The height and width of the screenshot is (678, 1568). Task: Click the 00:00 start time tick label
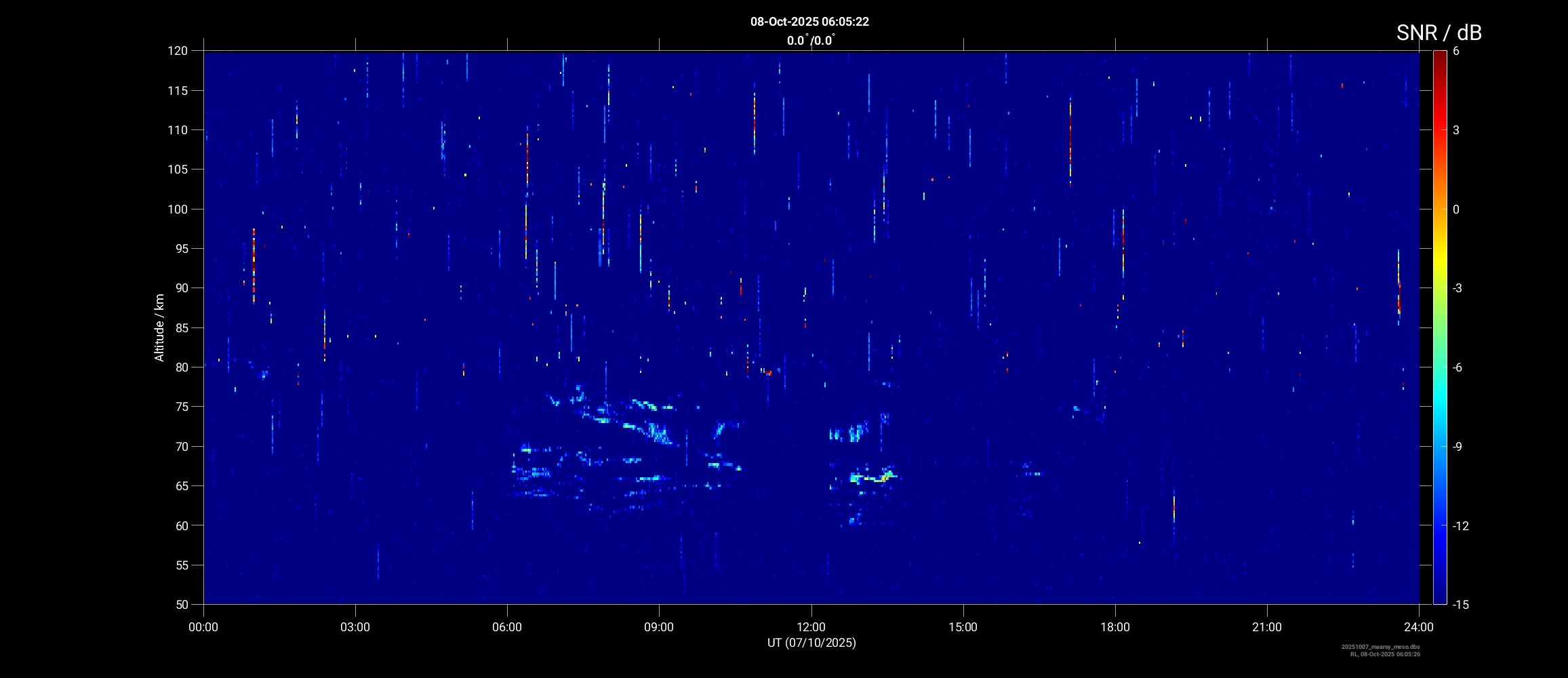[x=203, y=627]
